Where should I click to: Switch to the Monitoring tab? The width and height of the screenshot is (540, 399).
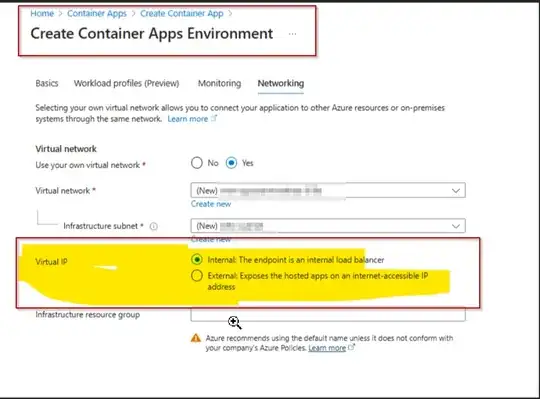coord(219,83)
